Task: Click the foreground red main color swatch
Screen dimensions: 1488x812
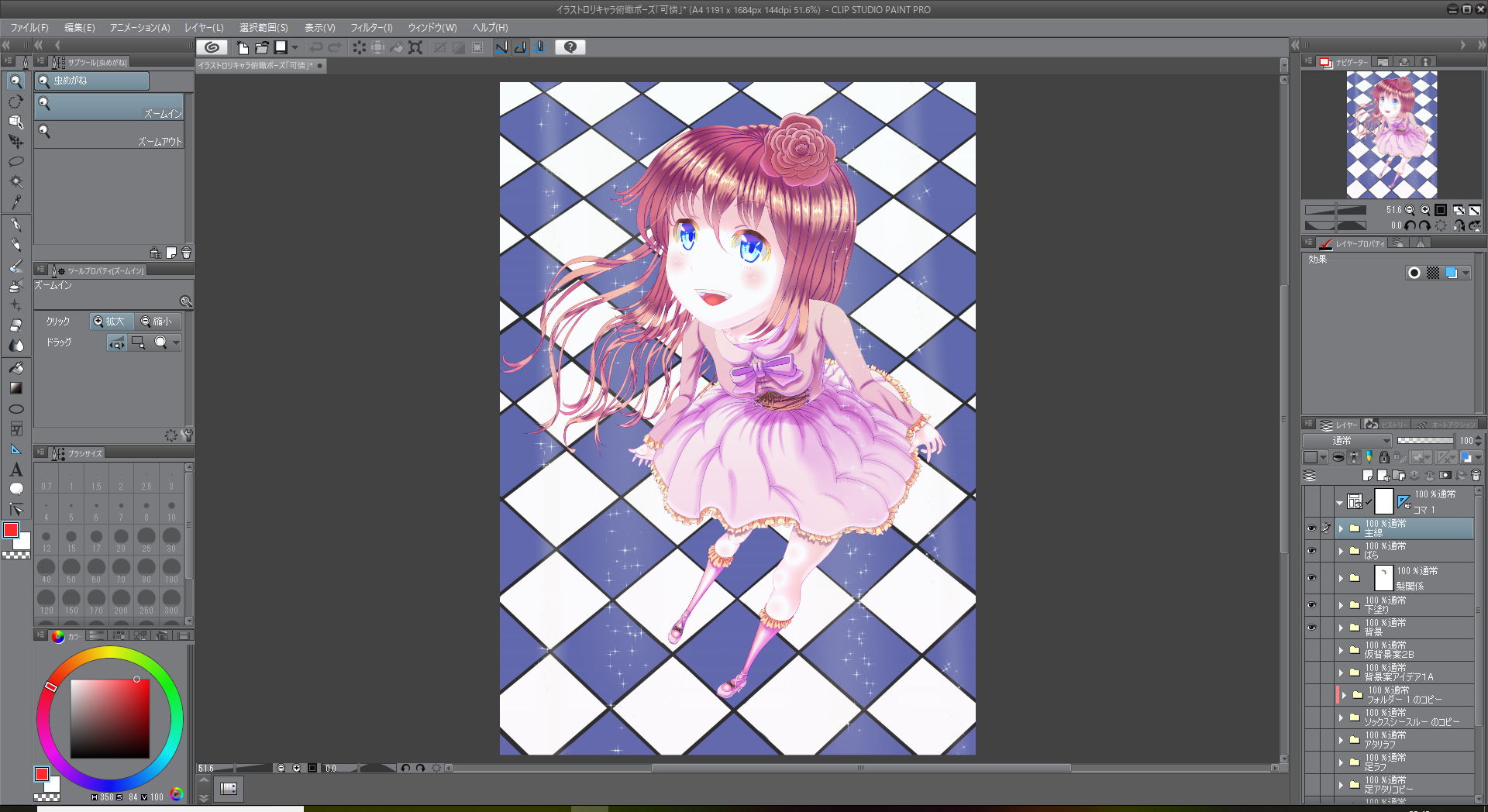Action: tap(11, 530)
